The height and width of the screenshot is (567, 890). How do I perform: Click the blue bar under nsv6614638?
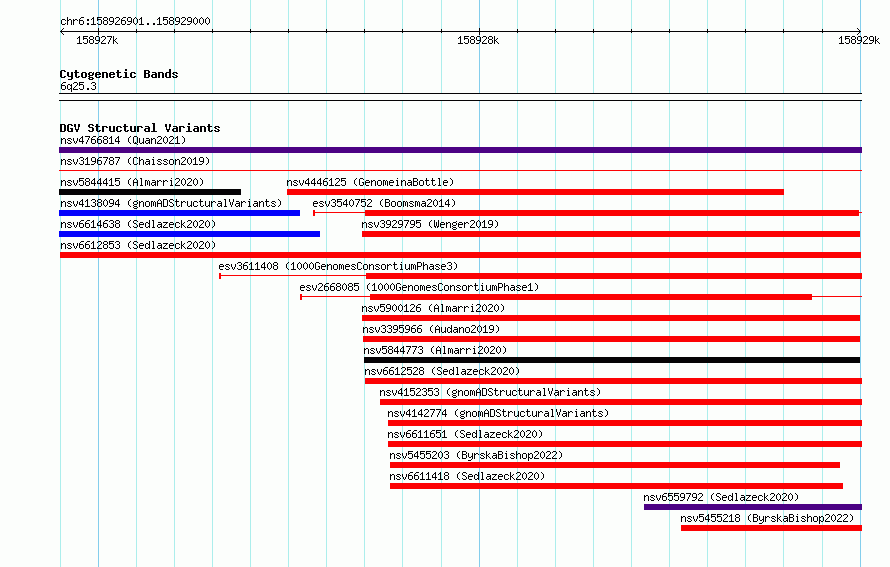(190, 234)
